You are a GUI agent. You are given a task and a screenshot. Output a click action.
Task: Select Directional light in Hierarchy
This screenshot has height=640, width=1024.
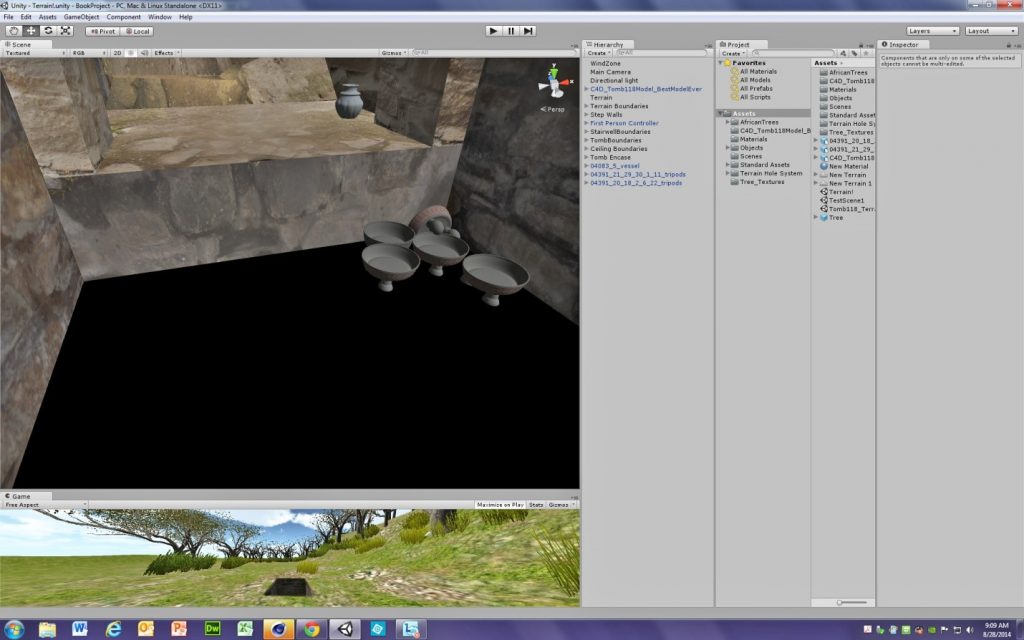click(x=614, y=80)
